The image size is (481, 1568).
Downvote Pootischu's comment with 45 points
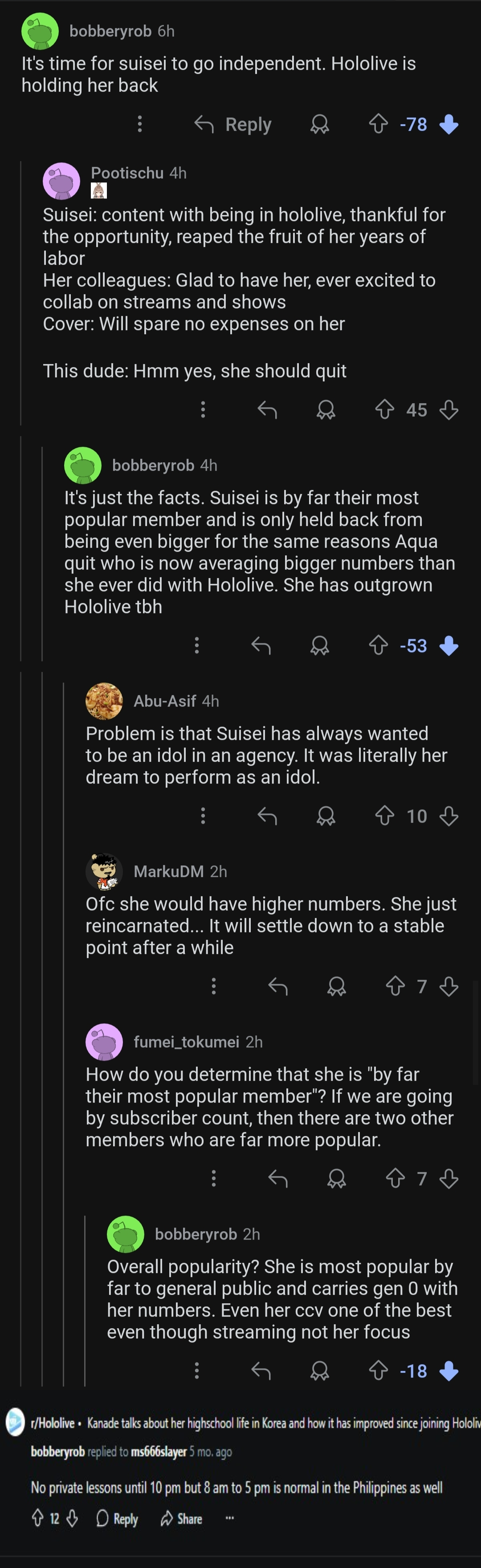pyautogui.click(x=448, y=410)
